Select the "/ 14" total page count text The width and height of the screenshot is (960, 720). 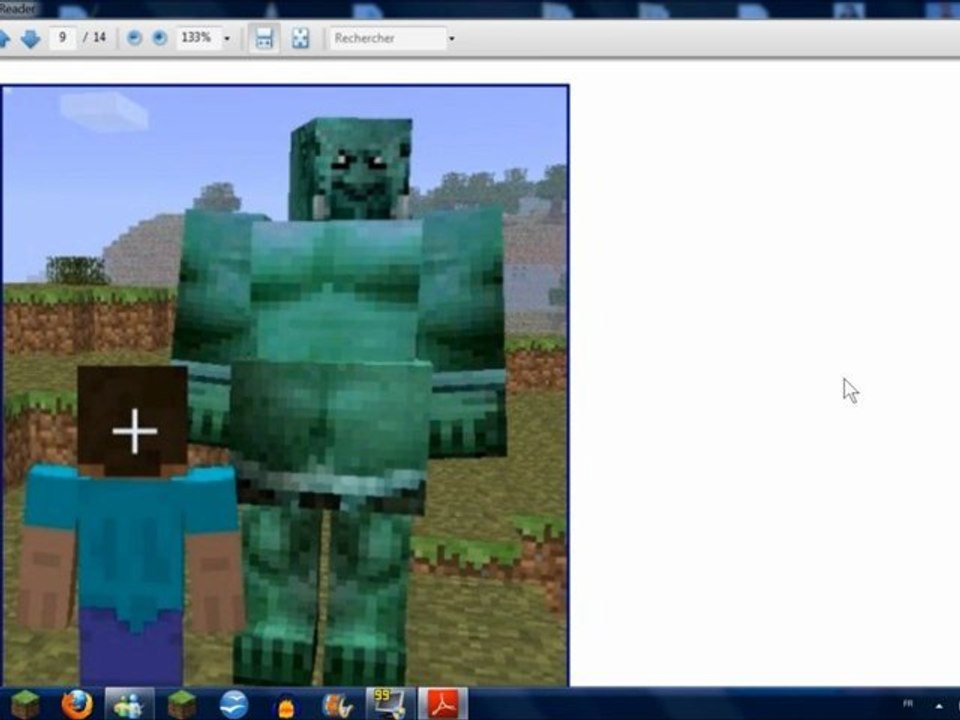click(94, 38)
